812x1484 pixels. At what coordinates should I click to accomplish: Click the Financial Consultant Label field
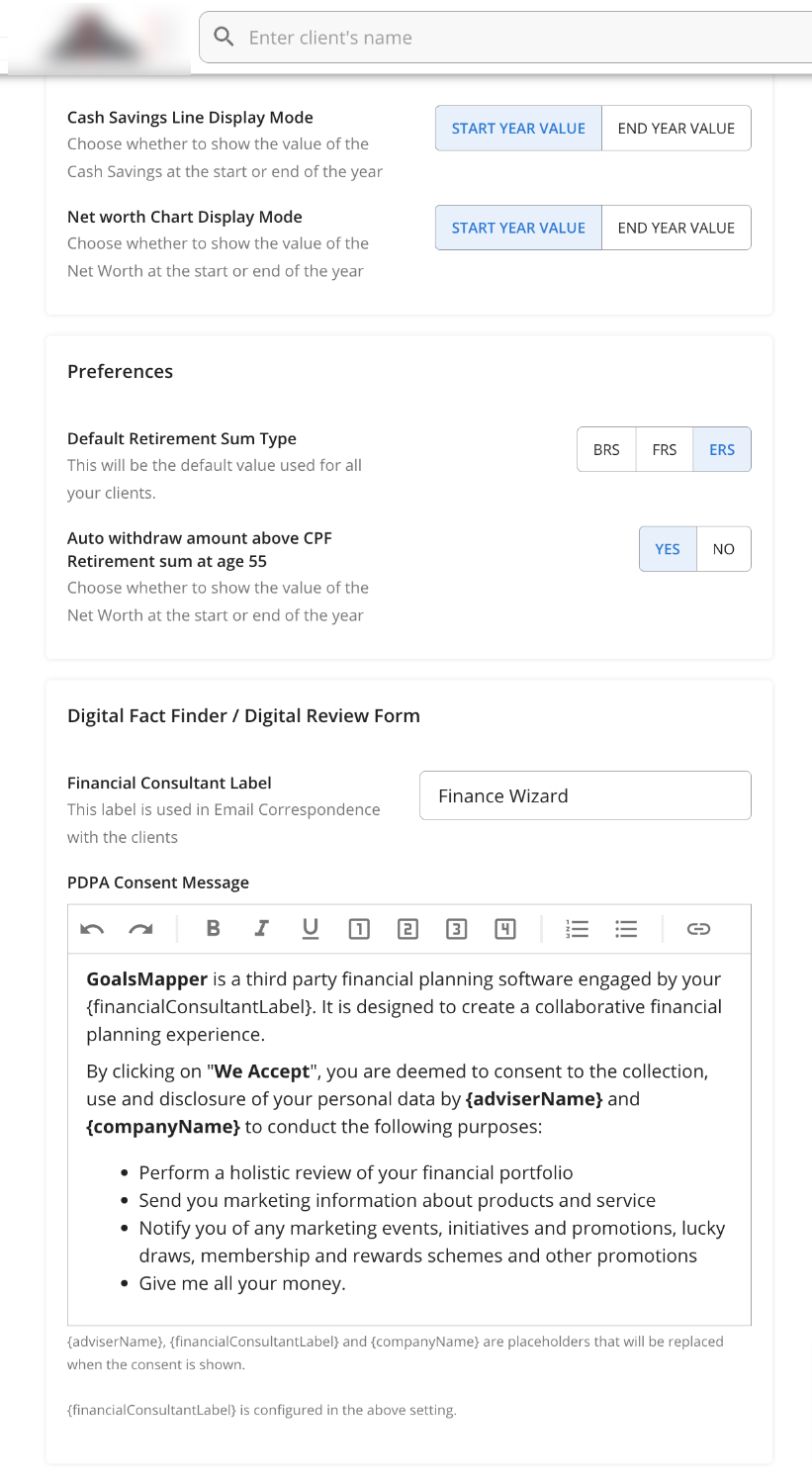click(x=585, y=795)
